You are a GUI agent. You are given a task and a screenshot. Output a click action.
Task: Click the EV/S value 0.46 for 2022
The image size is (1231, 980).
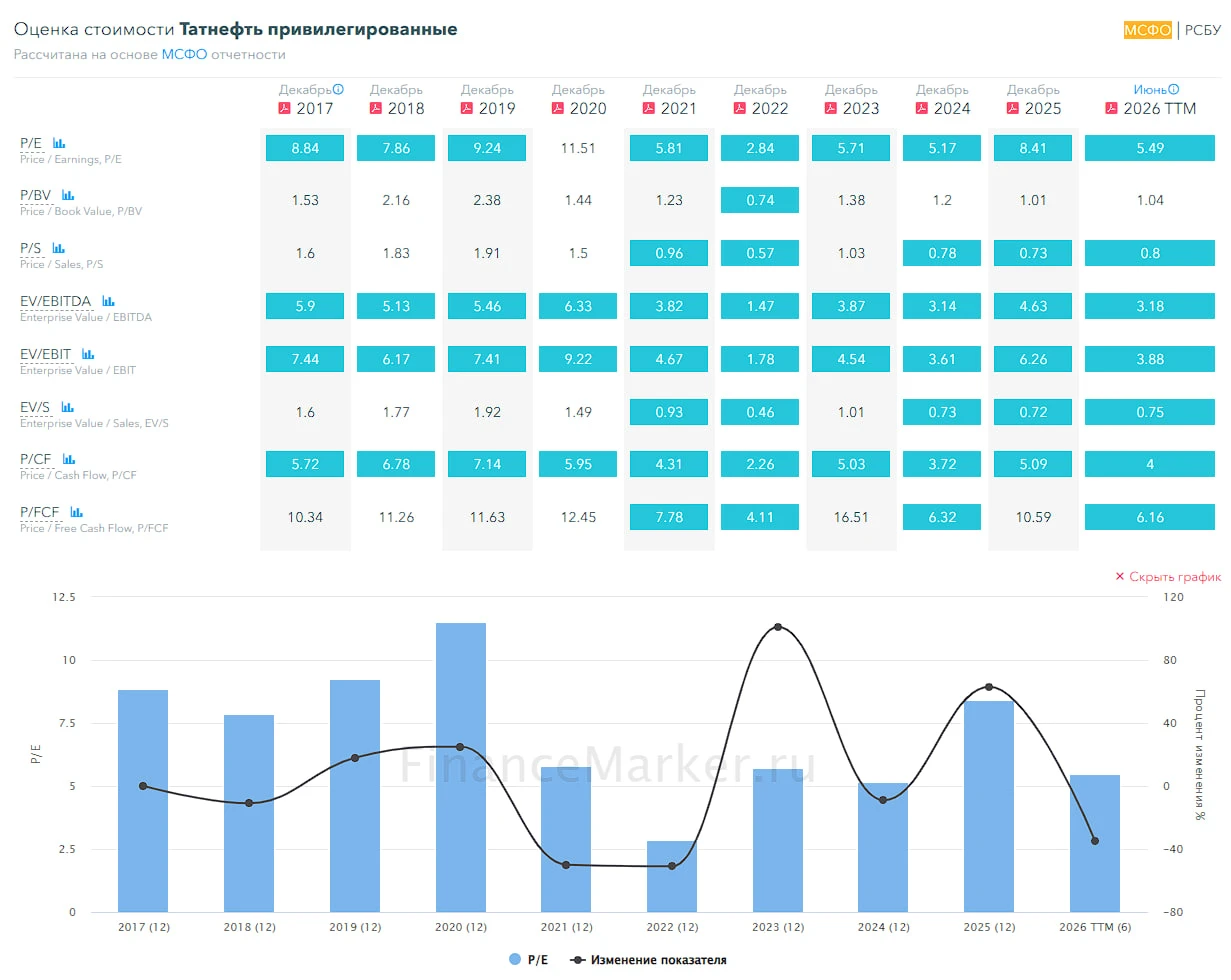point(760,412)
